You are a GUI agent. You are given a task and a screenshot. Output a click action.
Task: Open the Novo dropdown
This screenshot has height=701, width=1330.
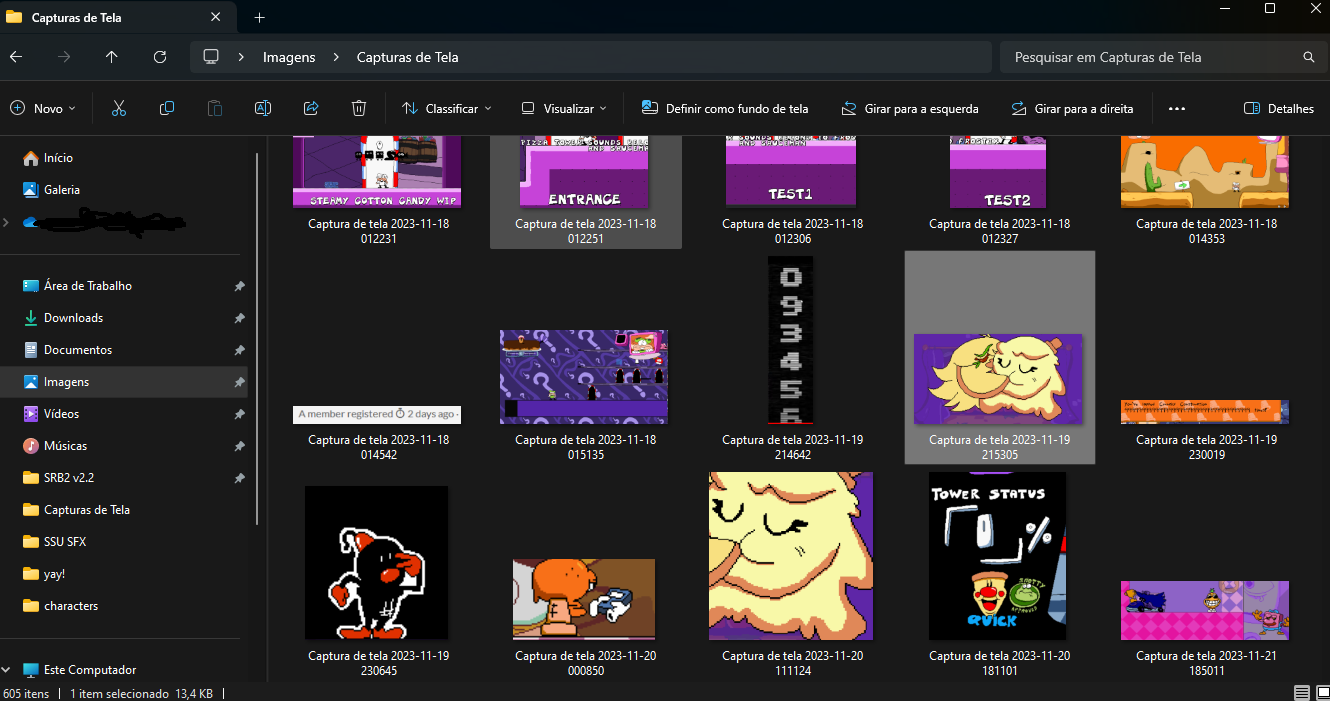[x=43, y=108]
